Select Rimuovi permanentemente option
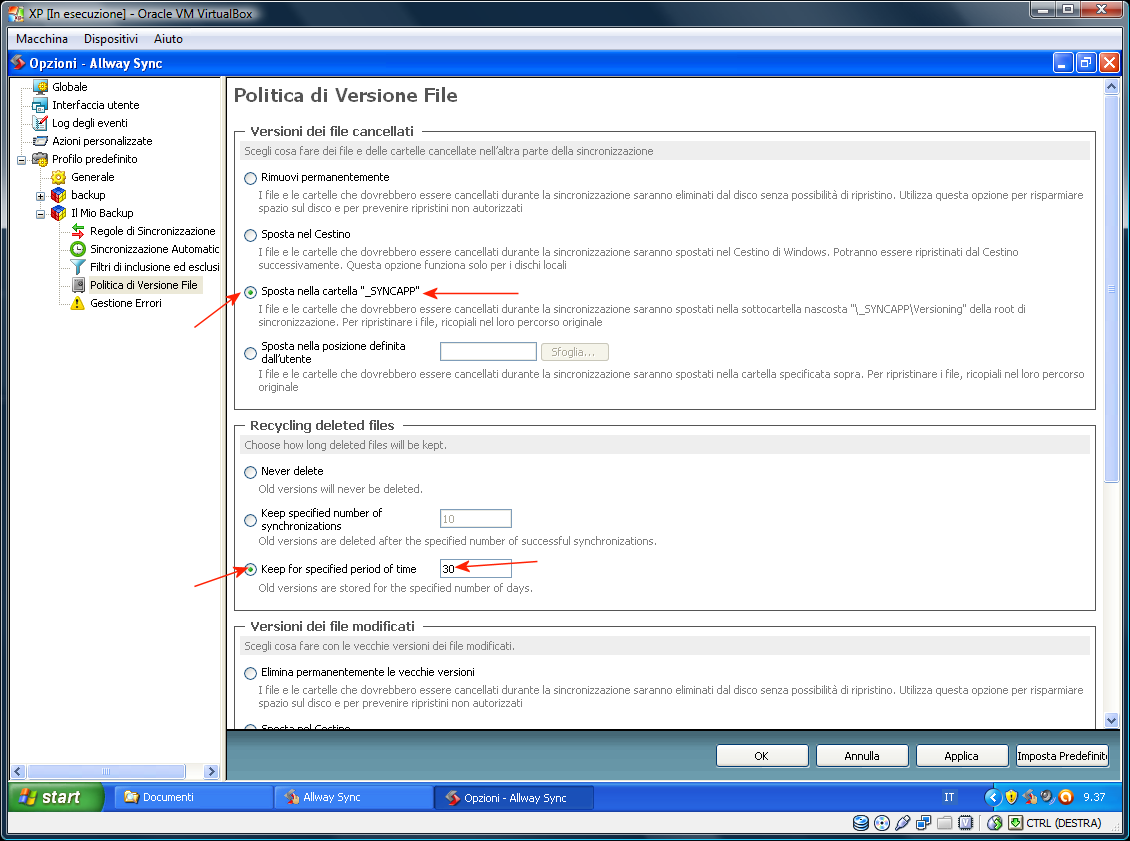This screenshot has height=841, width=1130. coord(250,178)
